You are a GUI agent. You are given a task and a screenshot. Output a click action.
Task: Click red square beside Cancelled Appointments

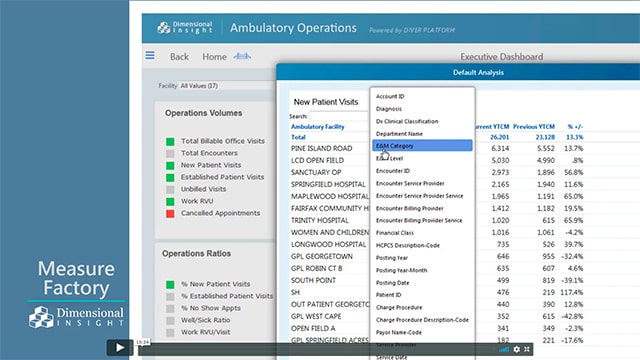point(170,213)
